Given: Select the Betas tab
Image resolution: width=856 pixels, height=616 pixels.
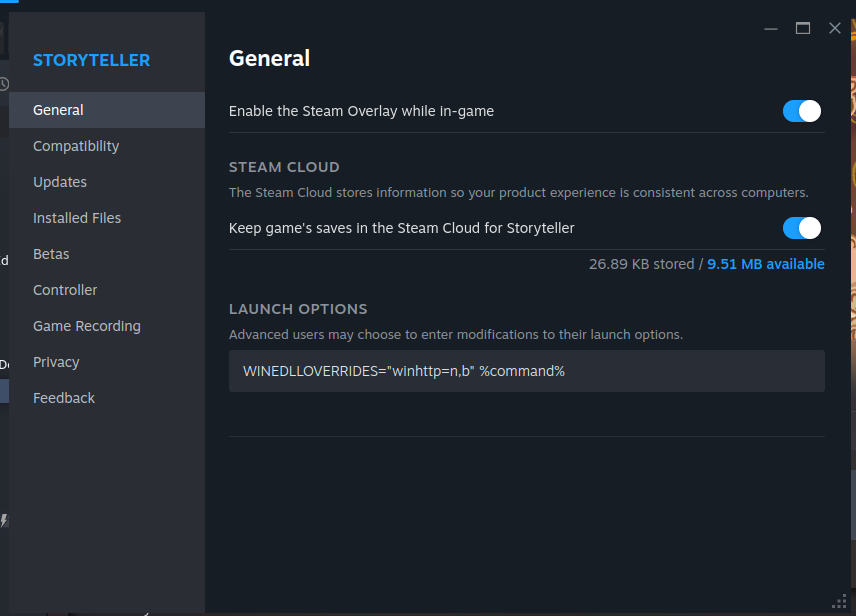Looking at the screenshot, I should (51, 254).
